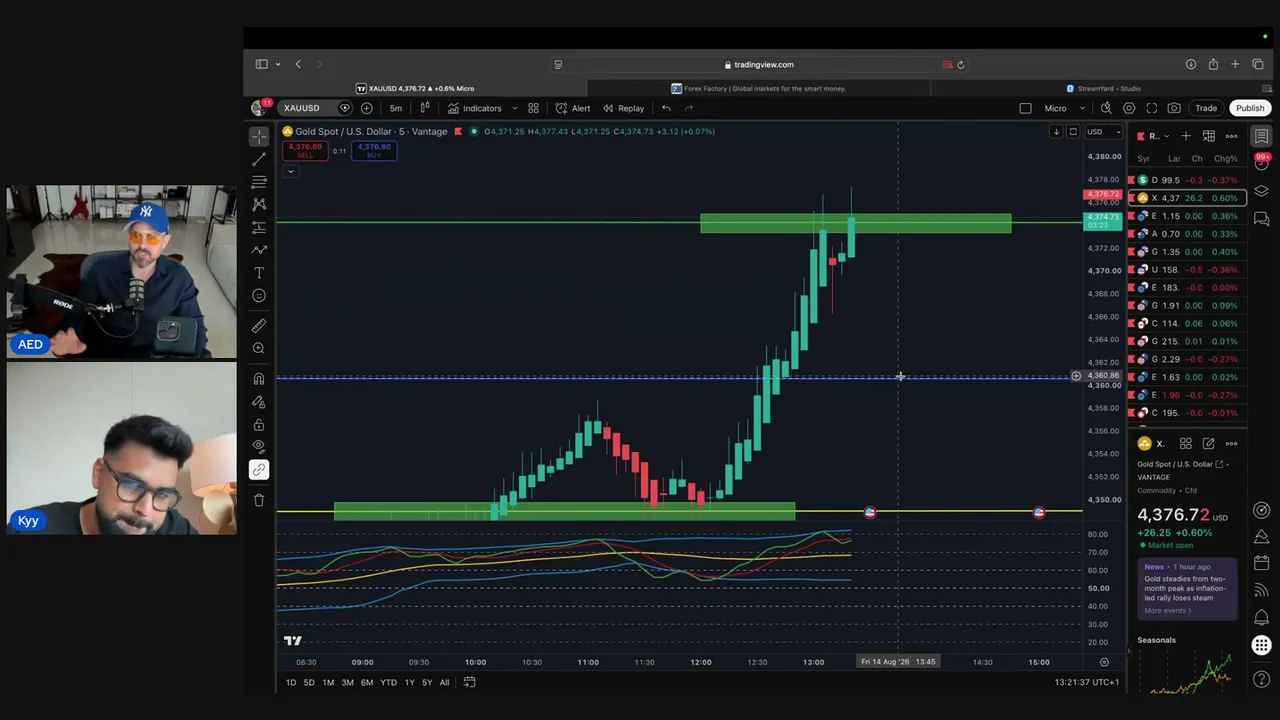Toggle fullscreen mode icon
Image resolution: width=1280 pixels, height=720 pixels.
(x=1152, y=108)
